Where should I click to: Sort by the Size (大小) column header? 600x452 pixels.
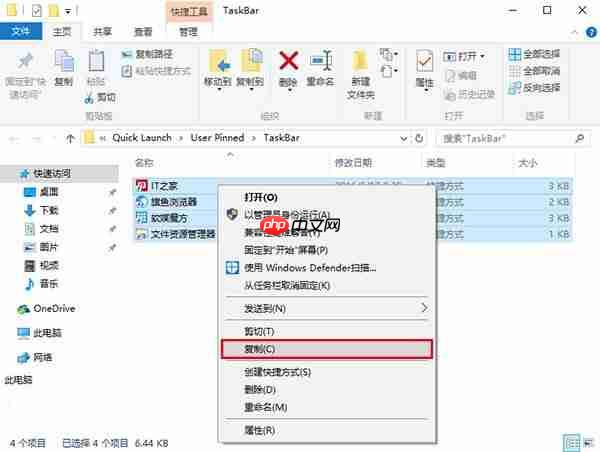click(528, 163)
